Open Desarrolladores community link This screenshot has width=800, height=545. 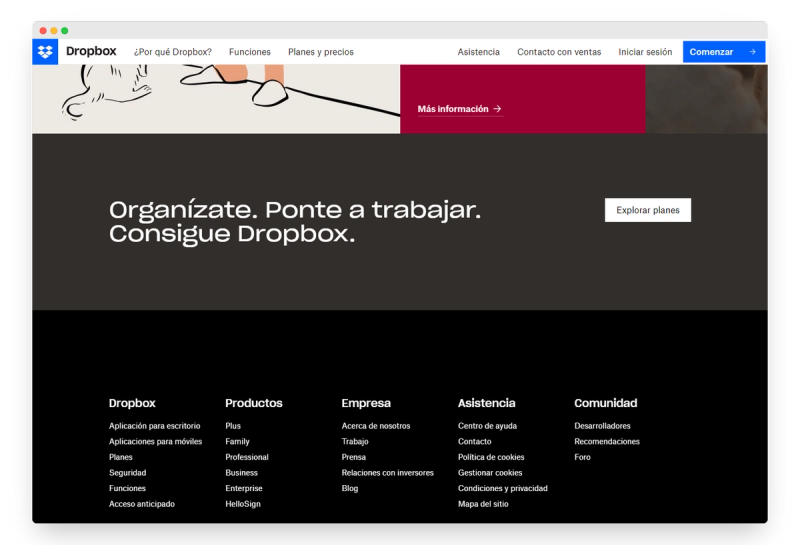tap(602, 426)
